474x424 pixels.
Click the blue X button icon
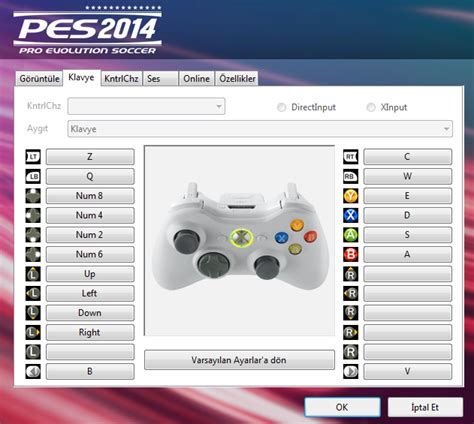(x=351, y=215)
